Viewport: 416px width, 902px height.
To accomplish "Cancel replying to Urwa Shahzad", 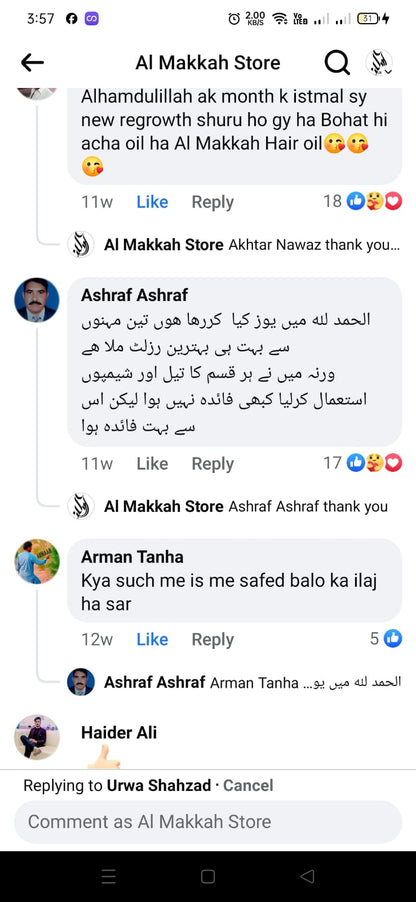I will 248,785.
